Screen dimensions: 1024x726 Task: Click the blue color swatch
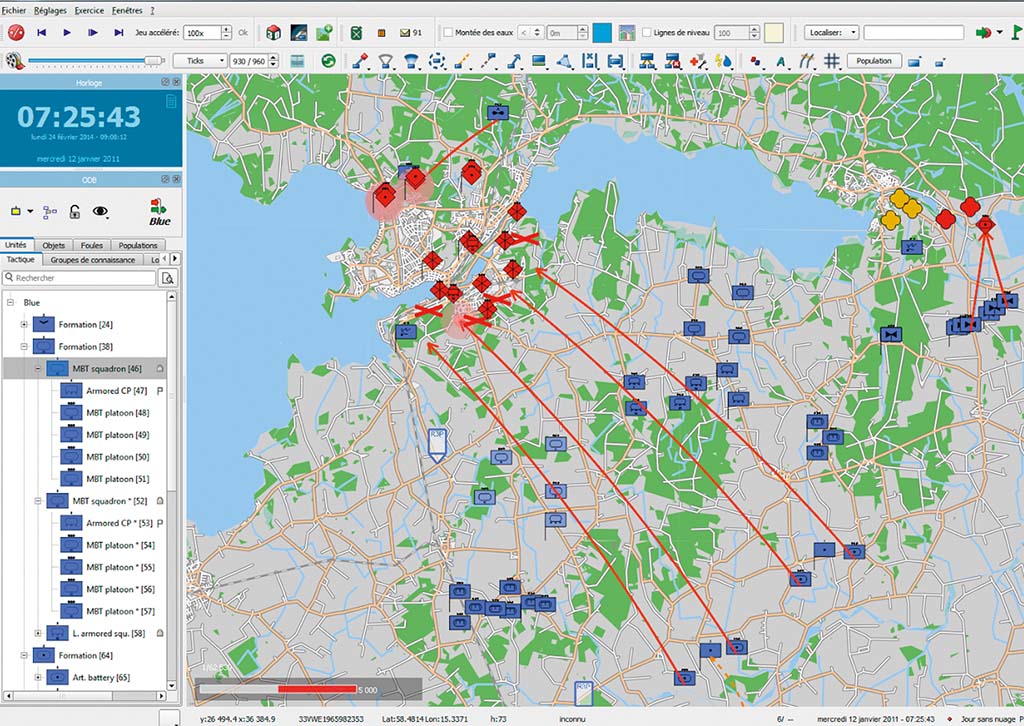[x=602, y=33]
